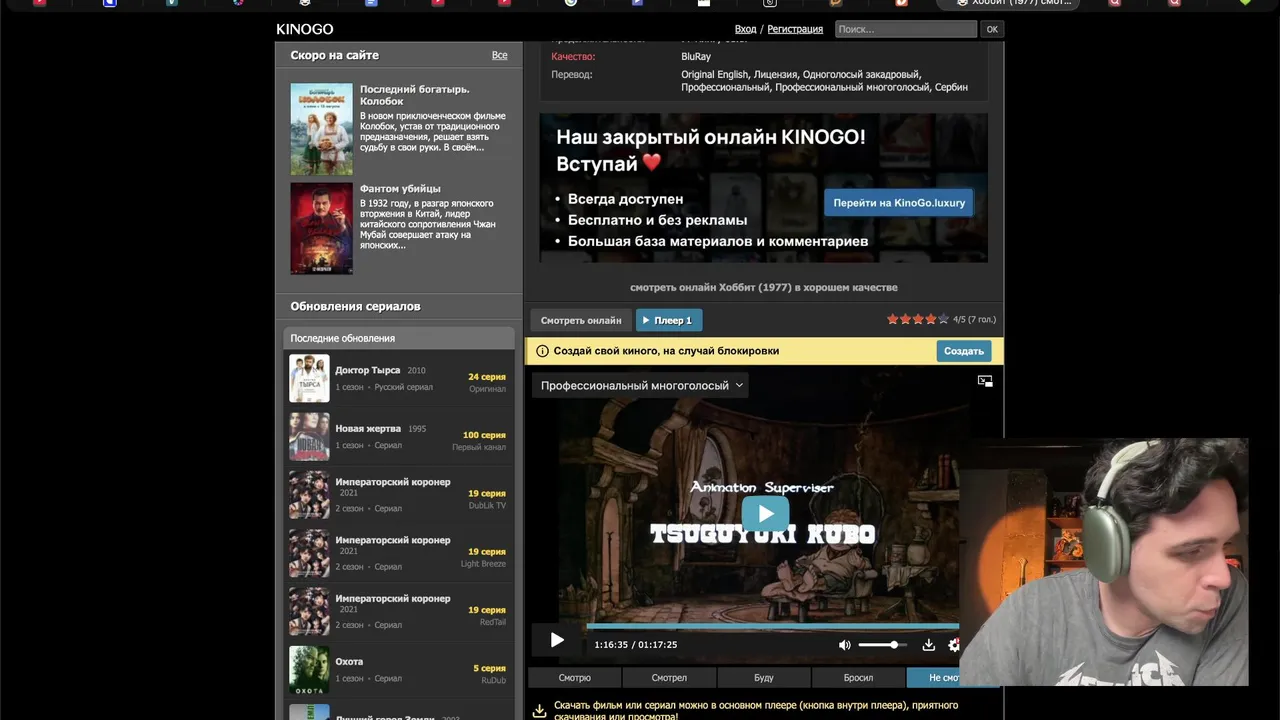This screenshot has width=1280, height=720.
Task: Click the Создать button in the yellow banner
Action: pos(964,351)
